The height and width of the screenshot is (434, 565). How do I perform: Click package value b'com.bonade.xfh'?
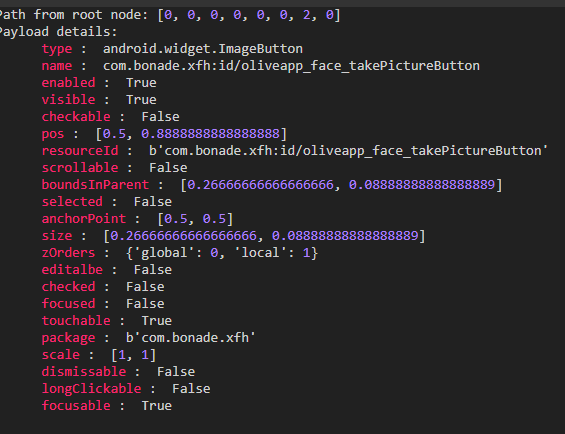191,338
